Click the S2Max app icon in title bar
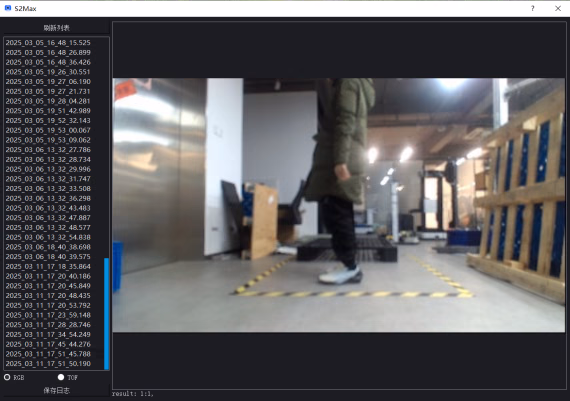Screen dimensions: 570x401 point(8,8)
